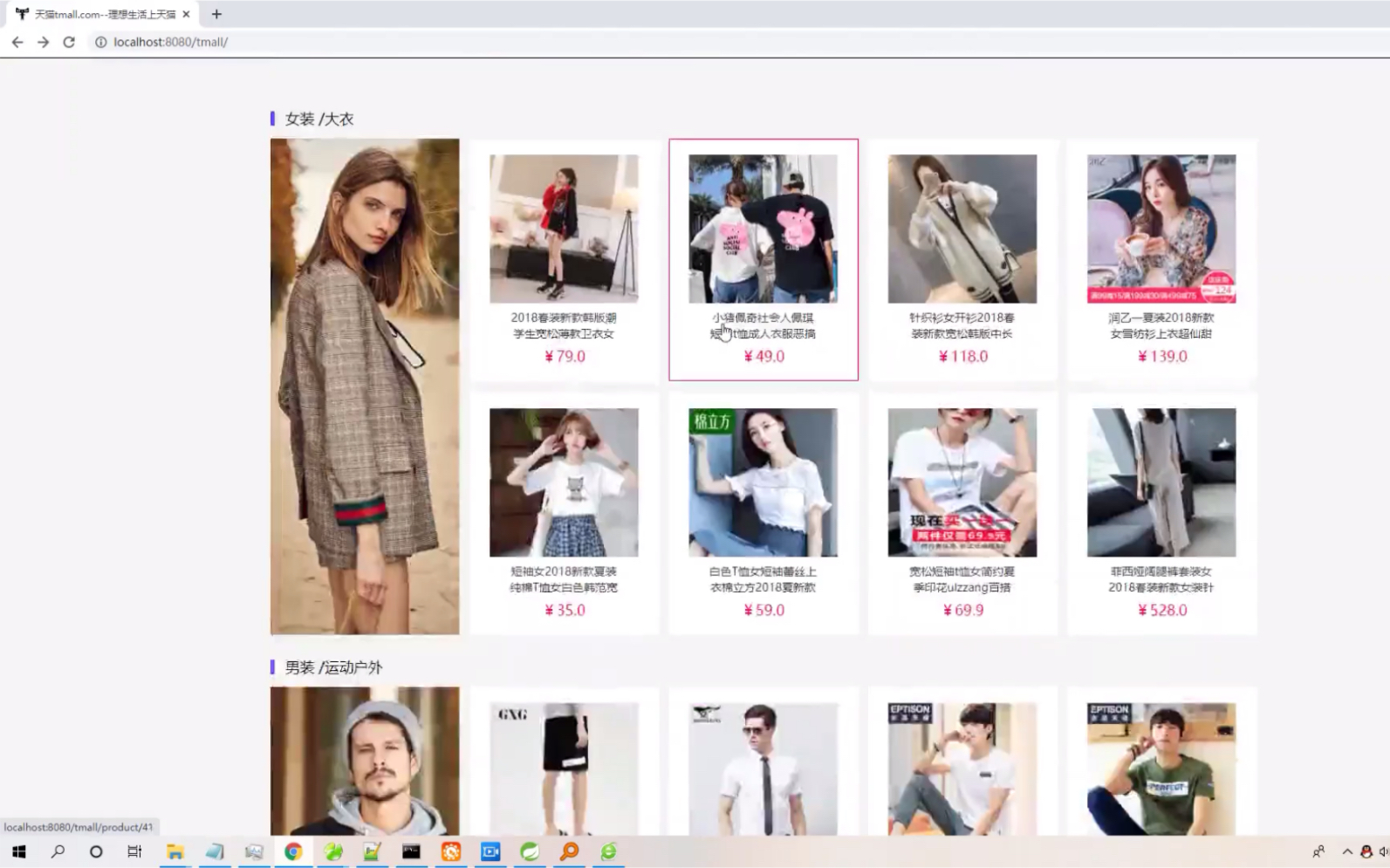Click the ¥118.0 price
The image size is (1390, 868).
click(x=963, y=357)
